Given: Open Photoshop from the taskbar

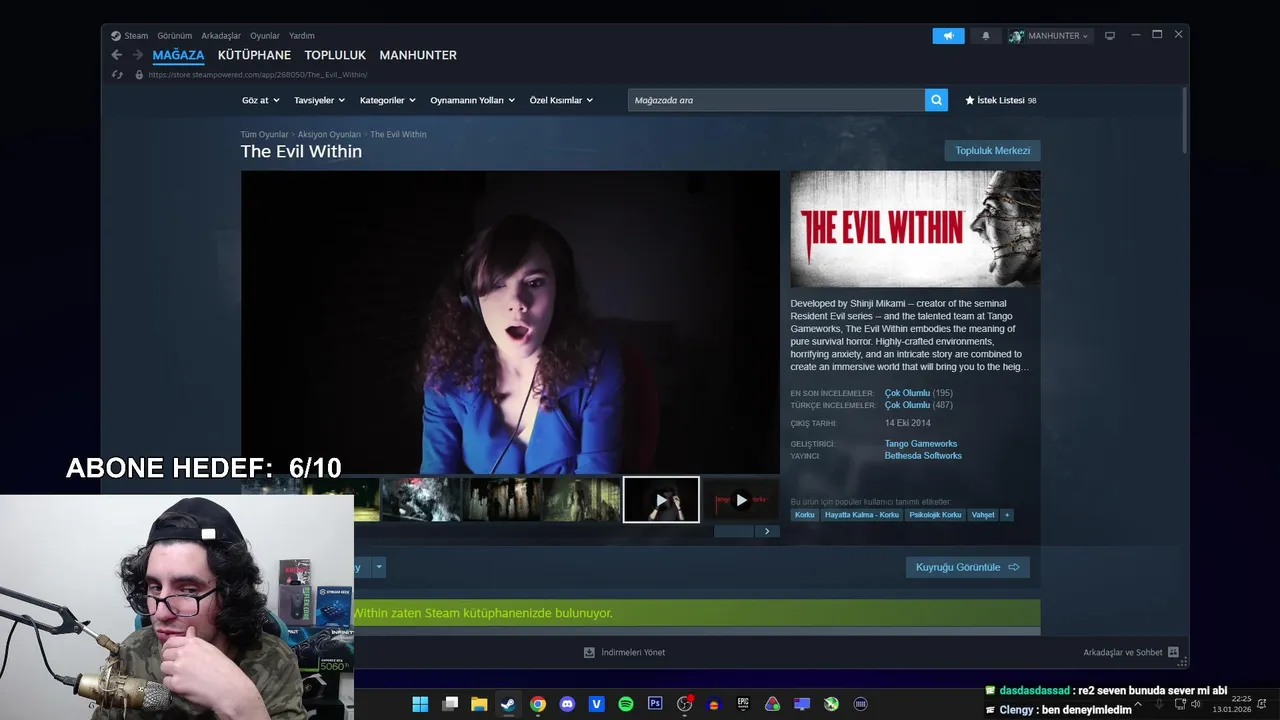Looking at the screenshot, I should [655, 704].
